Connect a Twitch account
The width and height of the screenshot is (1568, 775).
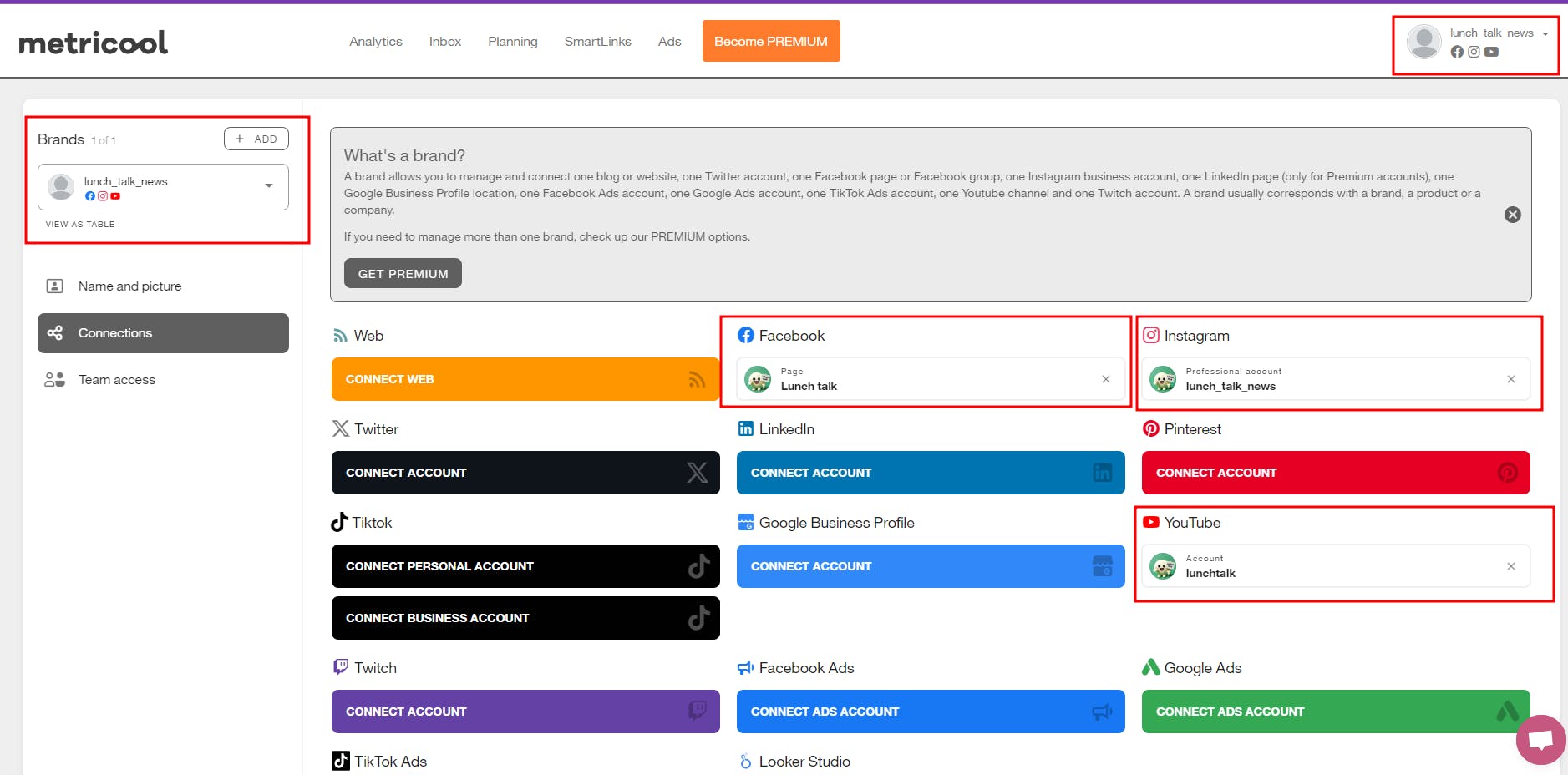click(x=525, y=712)
